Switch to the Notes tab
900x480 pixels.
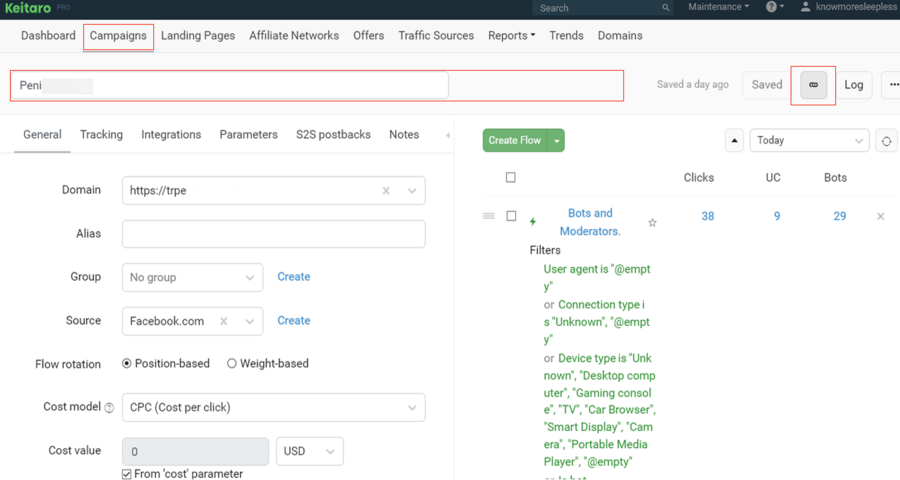coord(404,135)
